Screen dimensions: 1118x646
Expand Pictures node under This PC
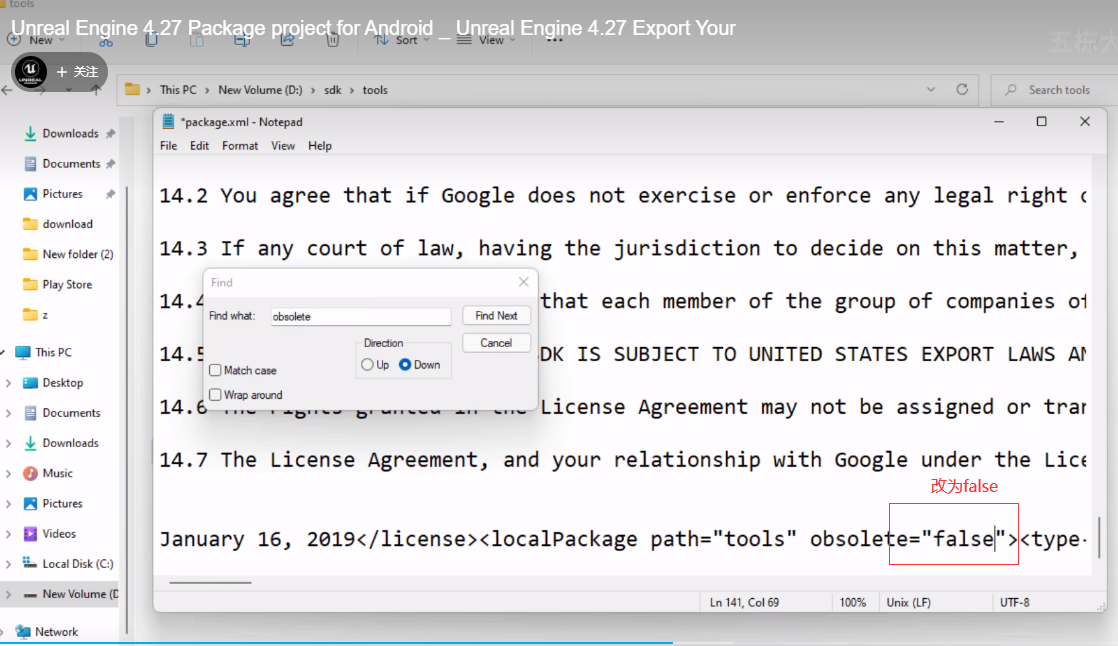point(8,503)
